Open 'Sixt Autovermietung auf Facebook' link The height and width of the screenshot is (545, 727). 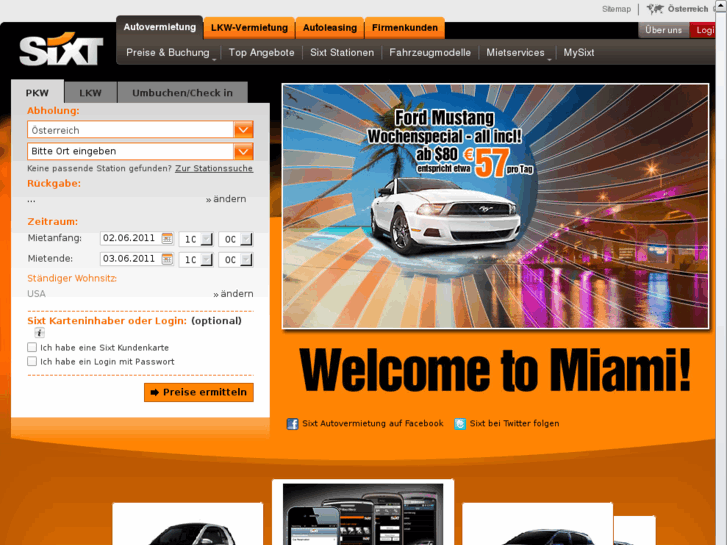point(373,423)
